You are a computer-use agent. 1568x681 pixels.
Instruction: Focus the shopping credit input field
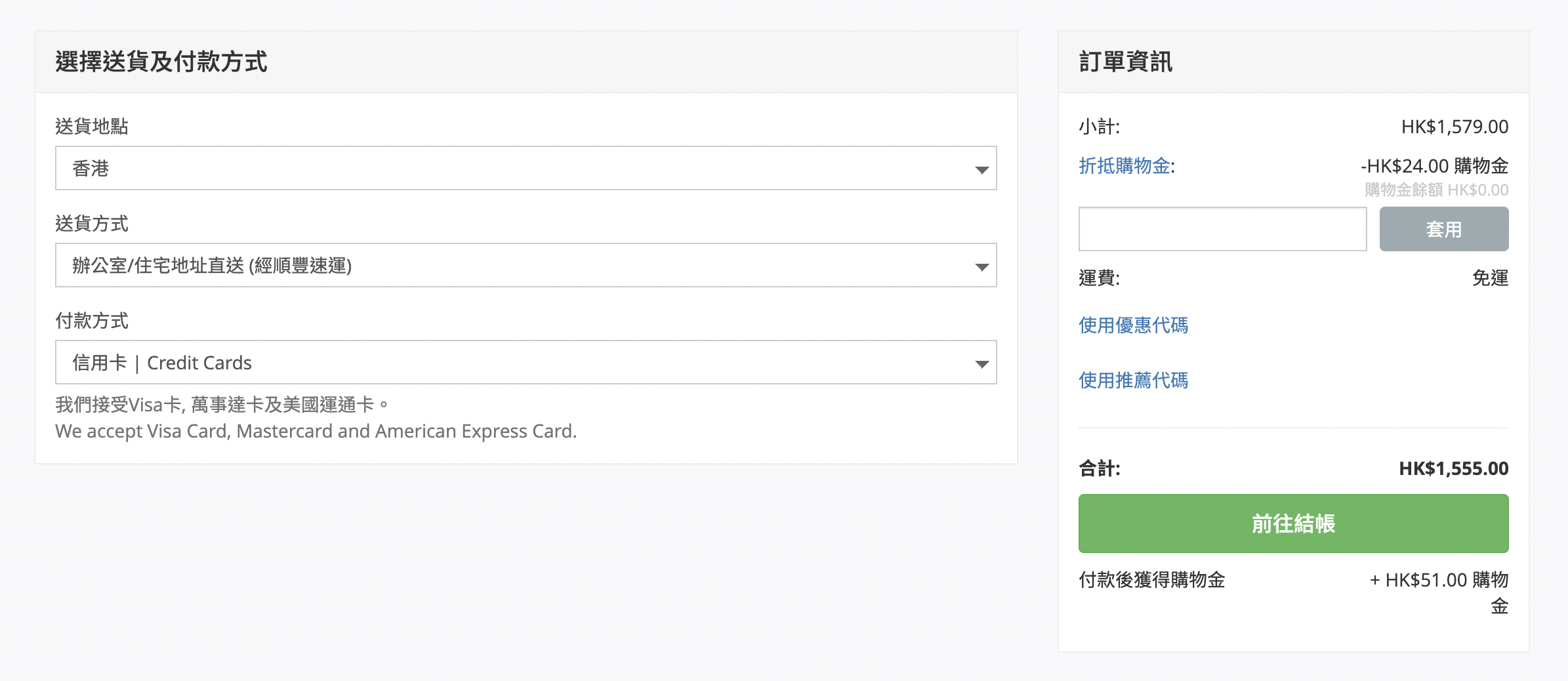click(1222, 229)
